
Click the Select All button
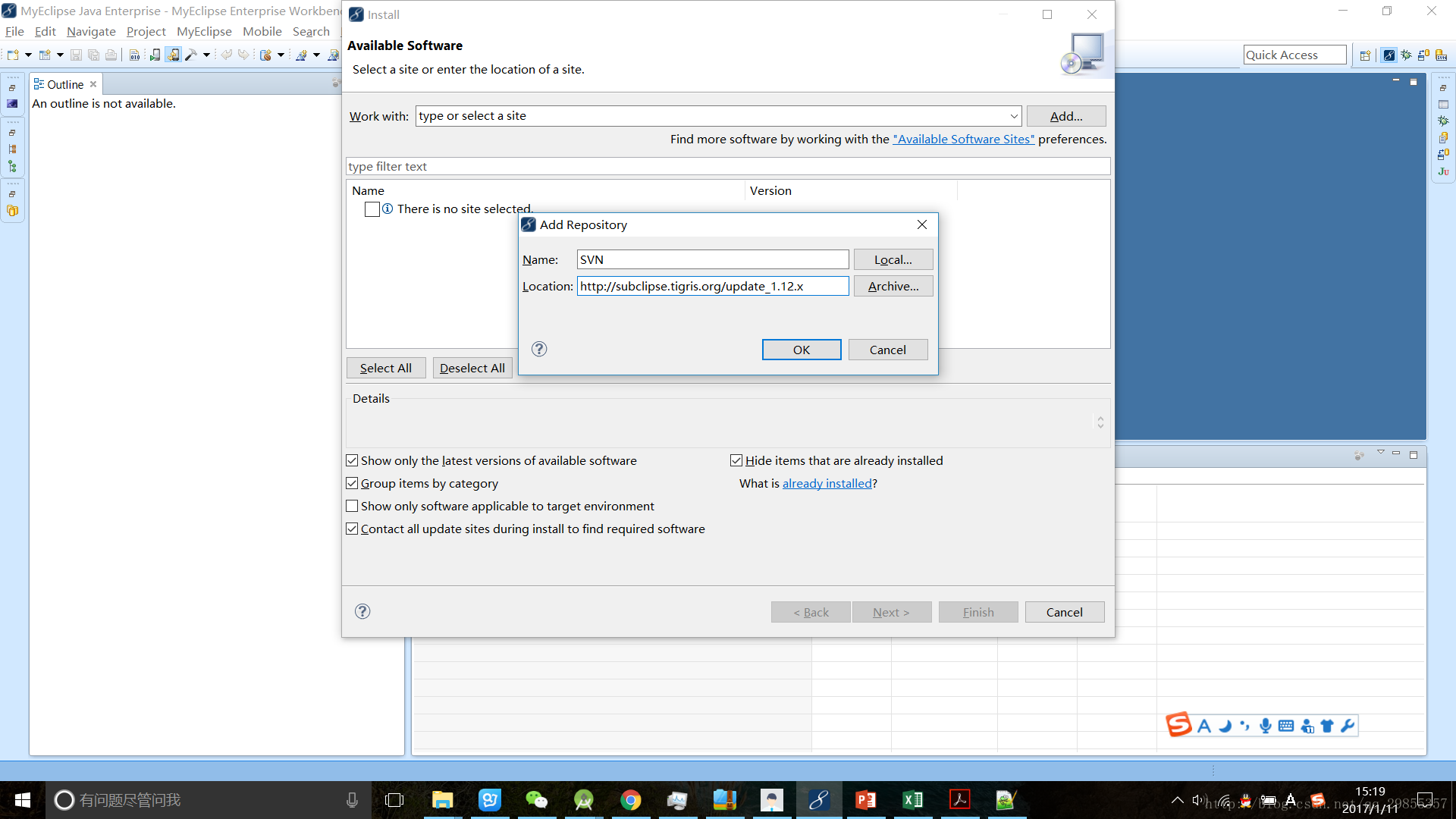pyautogui.click(x=386, y=368)
